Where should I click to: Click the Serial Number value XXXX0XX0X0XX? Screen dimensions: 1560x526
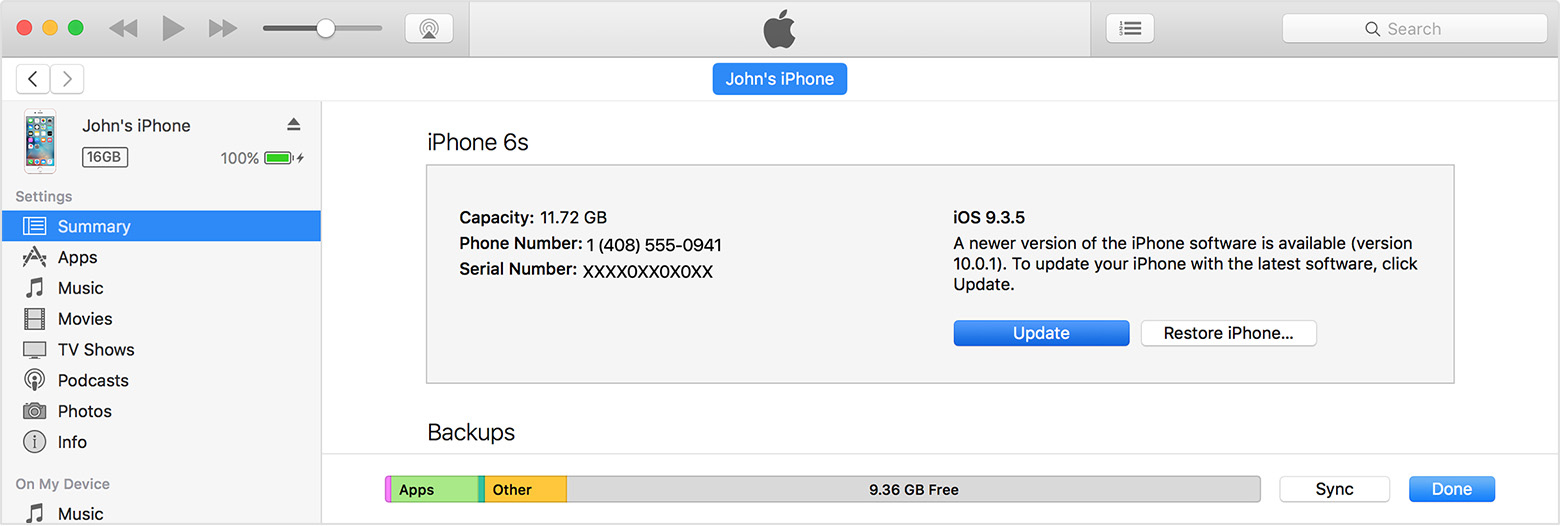tap(648, 271)
